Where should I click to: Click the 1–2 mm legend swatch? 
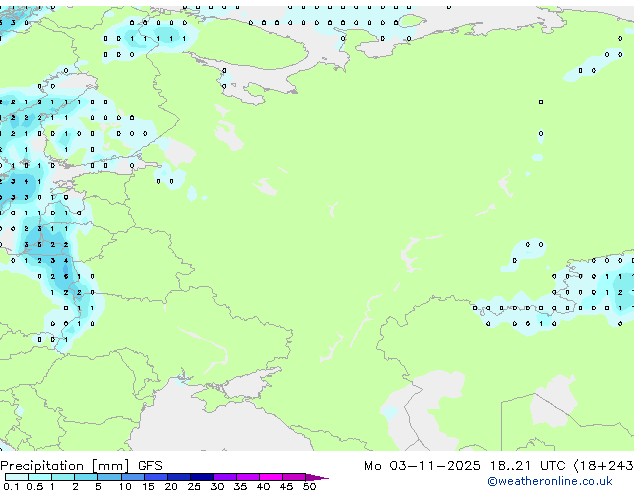click(x=63, y=477)
